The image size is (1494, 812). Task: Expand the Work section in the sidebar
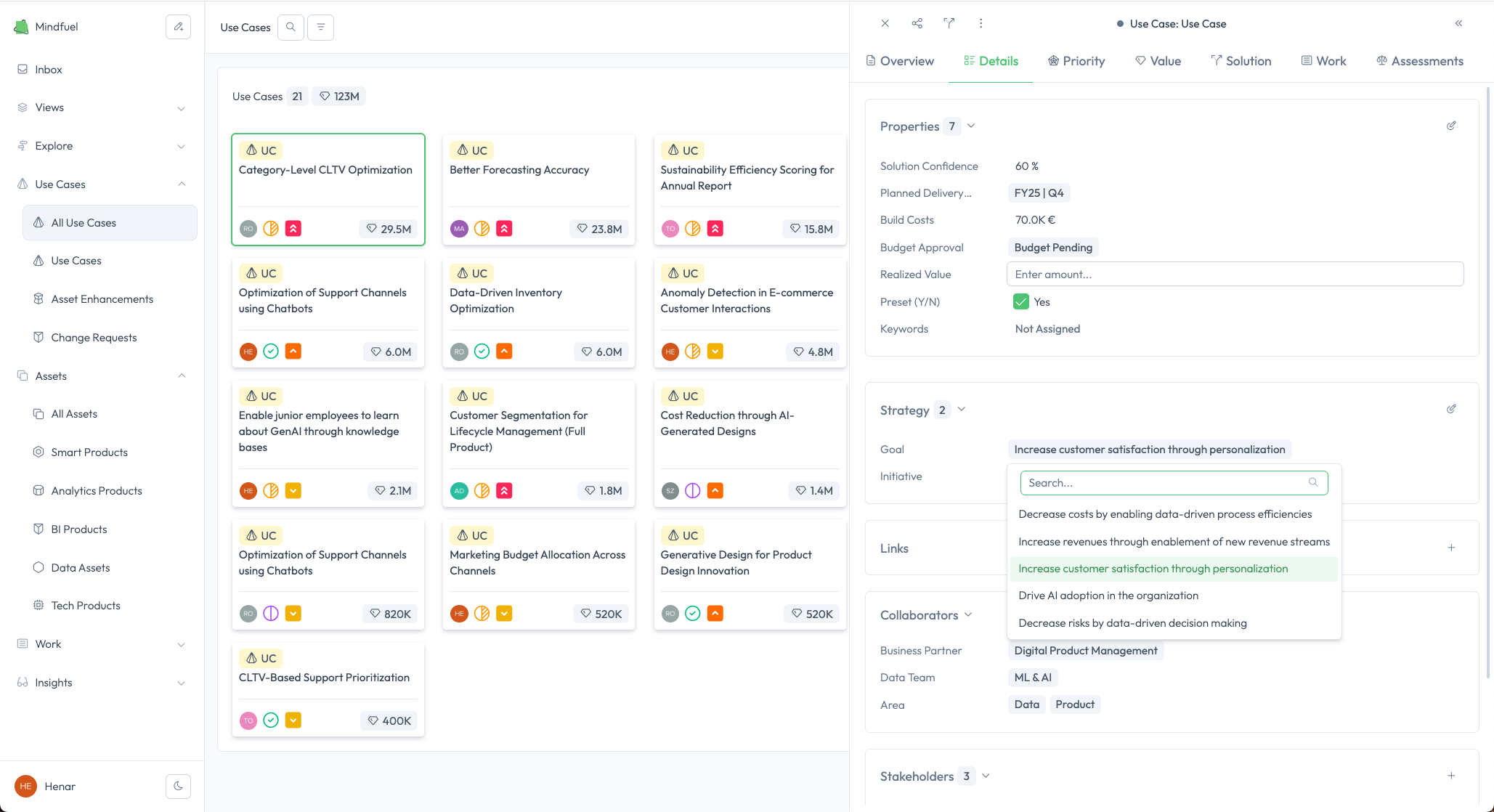[x=181, y=644]
